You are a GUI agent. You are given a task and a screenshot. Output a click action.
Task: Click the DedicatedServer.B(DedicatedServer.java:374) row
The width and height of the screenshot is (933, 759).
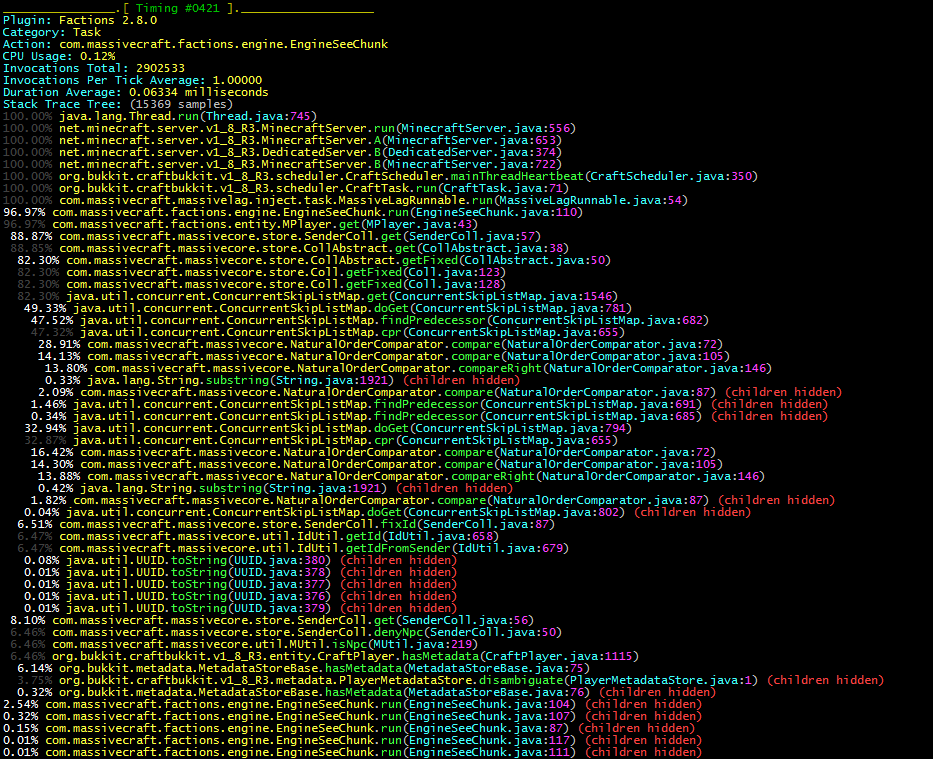tap(283, 152)
